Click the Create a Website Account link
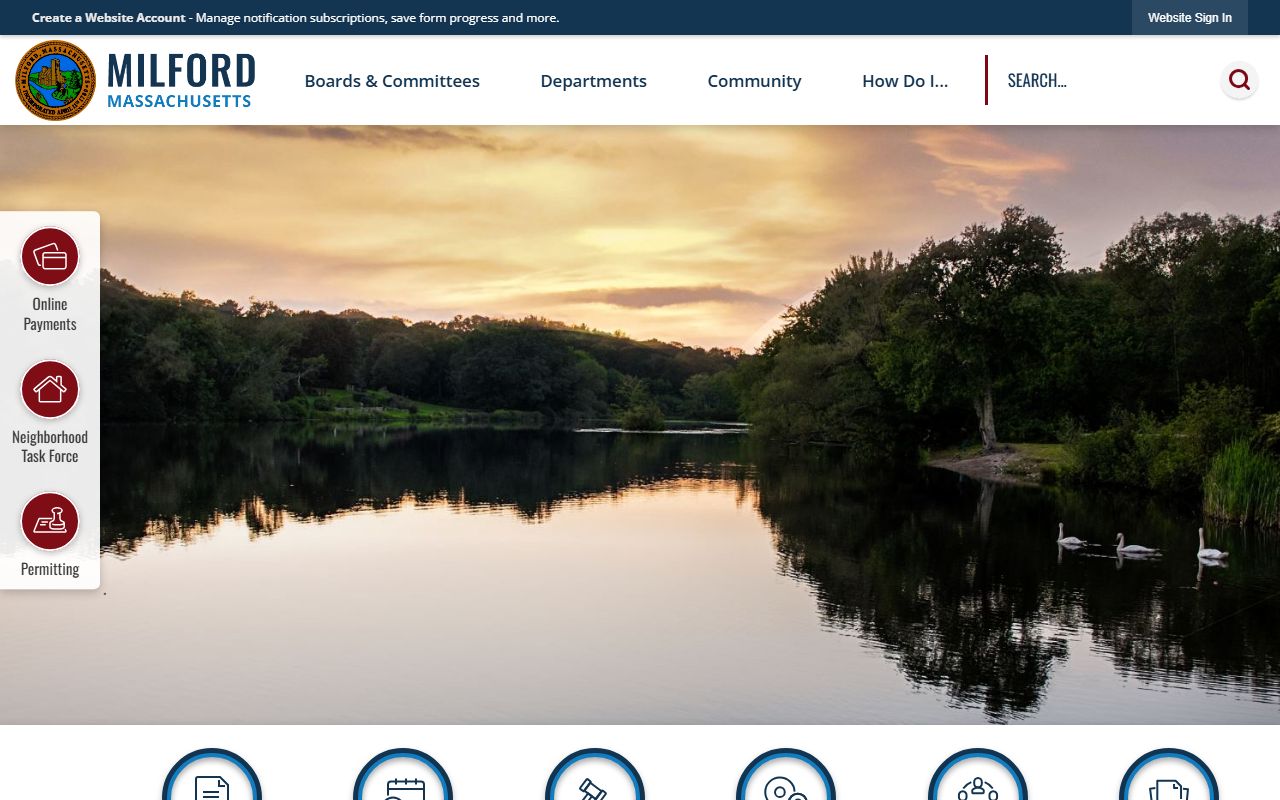The height and width of the screenshot is (800, 1280). pyautogui.click(x=109, y=18)
